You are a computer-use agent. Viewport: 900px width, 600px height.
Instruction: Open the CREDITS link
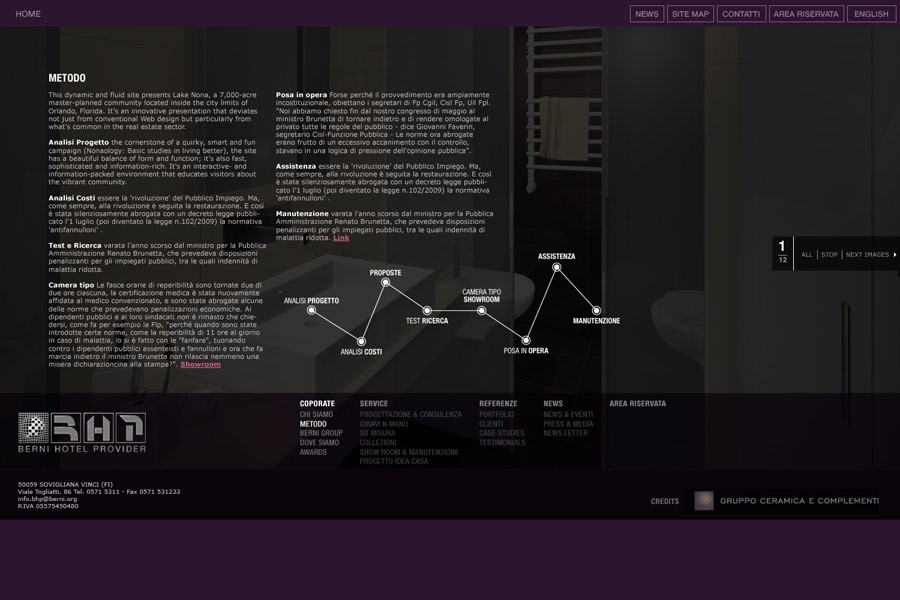tap(665, 501)
